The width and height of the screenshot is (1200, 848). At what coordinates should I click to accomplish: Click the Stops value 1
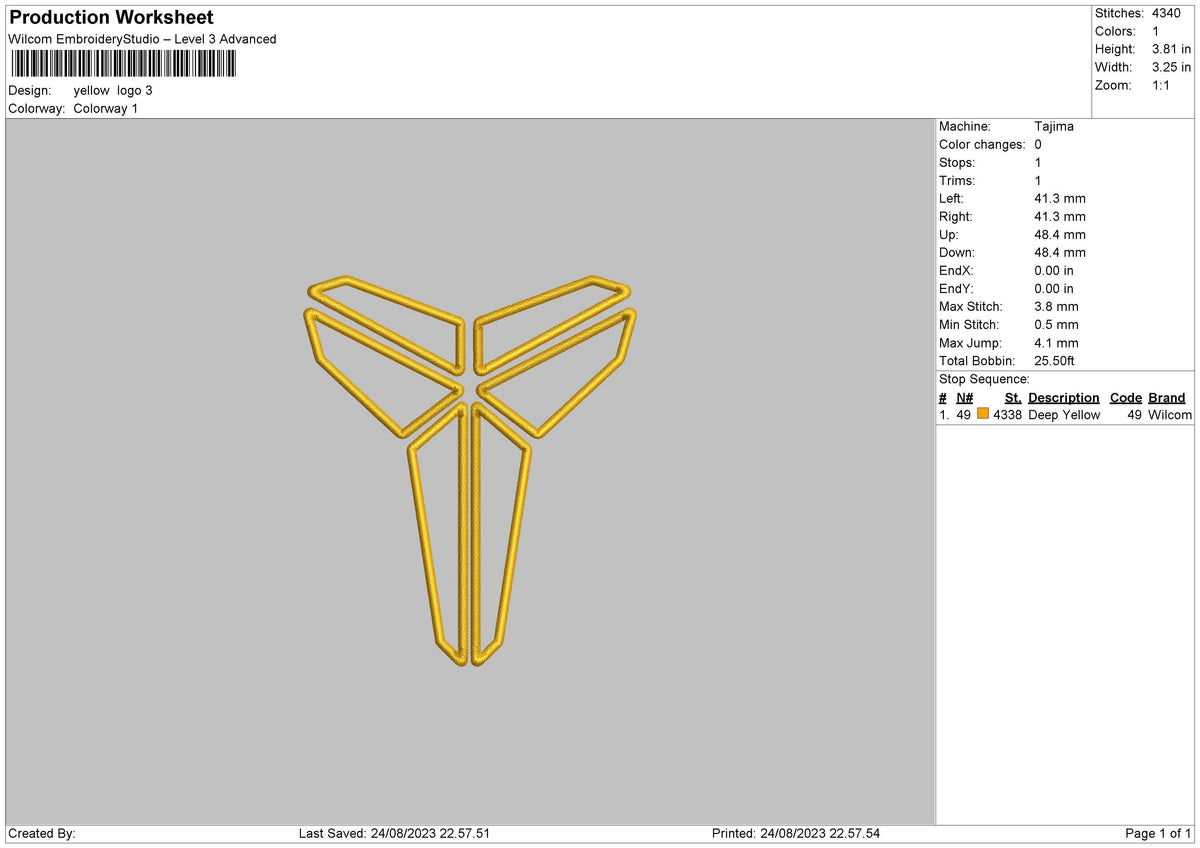coord(1038,163)
